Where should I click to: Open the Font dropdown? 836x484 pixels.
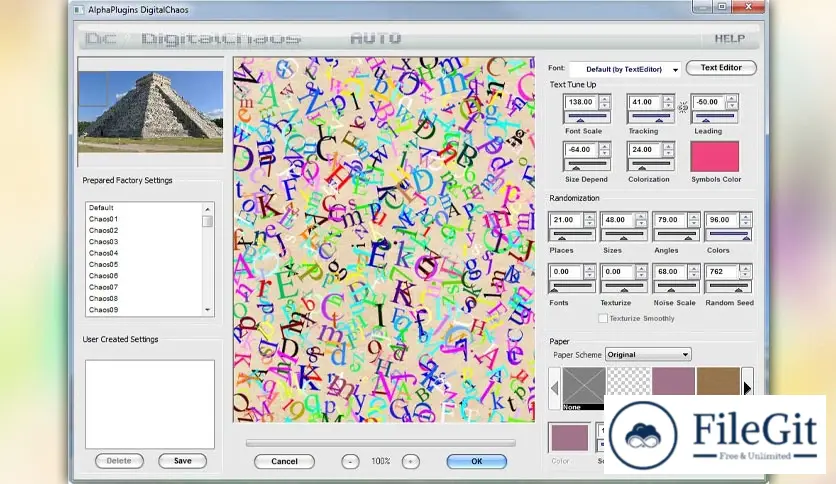click(x=625, y=69)
